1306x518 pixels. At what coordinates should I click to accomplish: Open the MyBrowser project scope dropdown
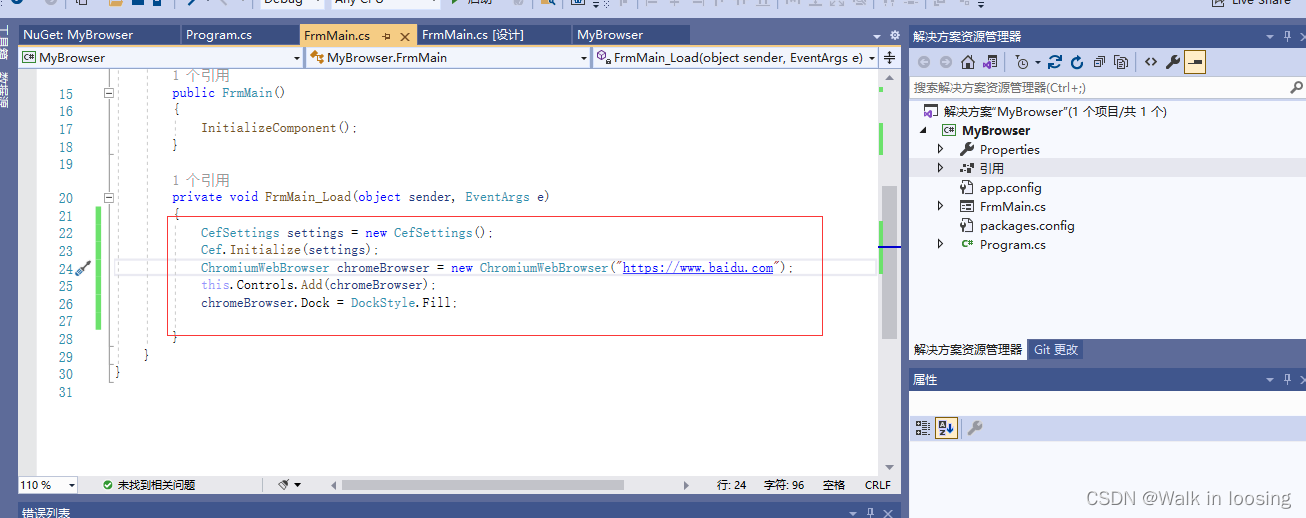pos(296,58)
